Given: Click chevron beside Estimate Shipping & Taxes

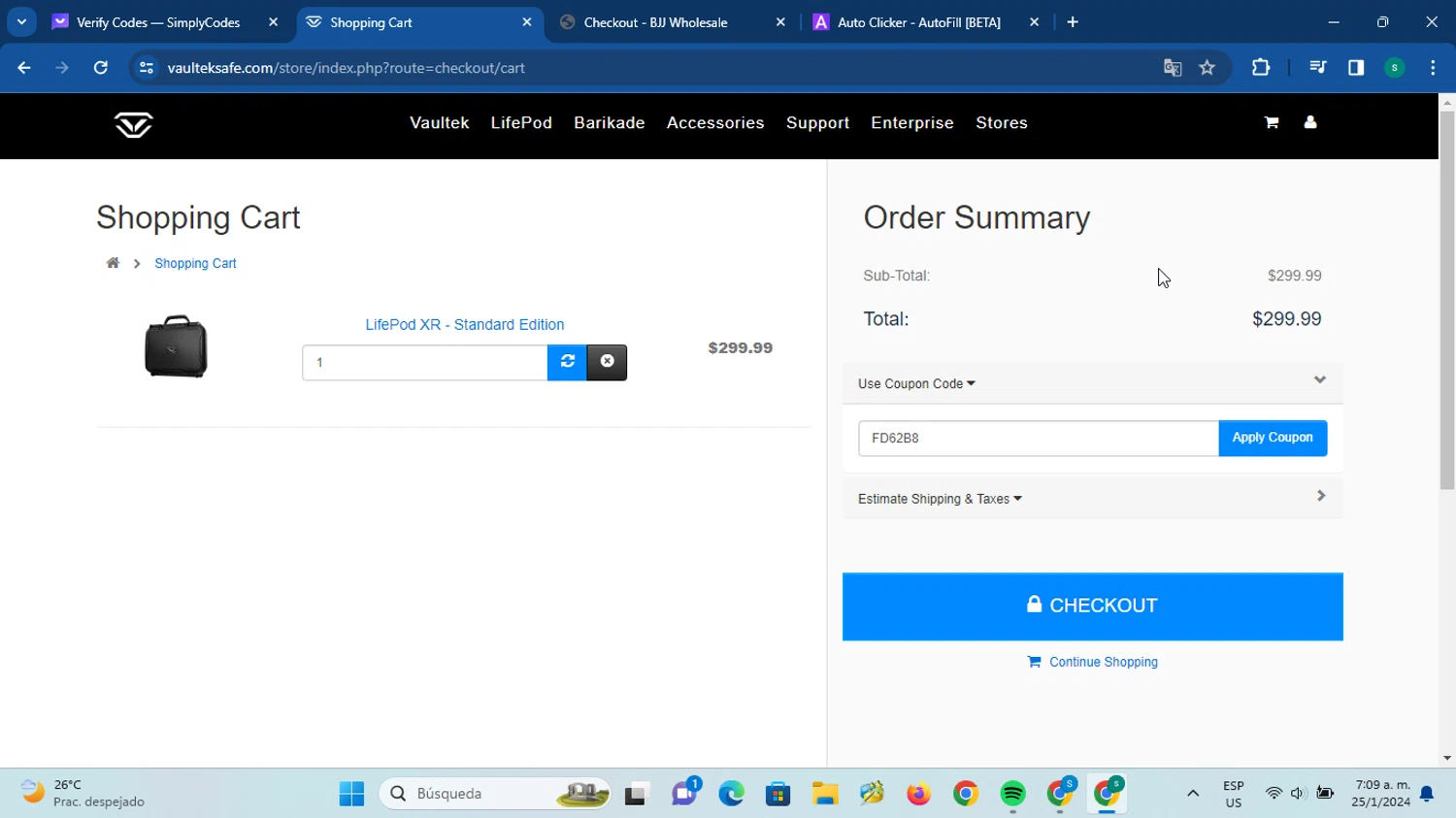Looking at the screenshot, I should click(x=1321, y=496).
